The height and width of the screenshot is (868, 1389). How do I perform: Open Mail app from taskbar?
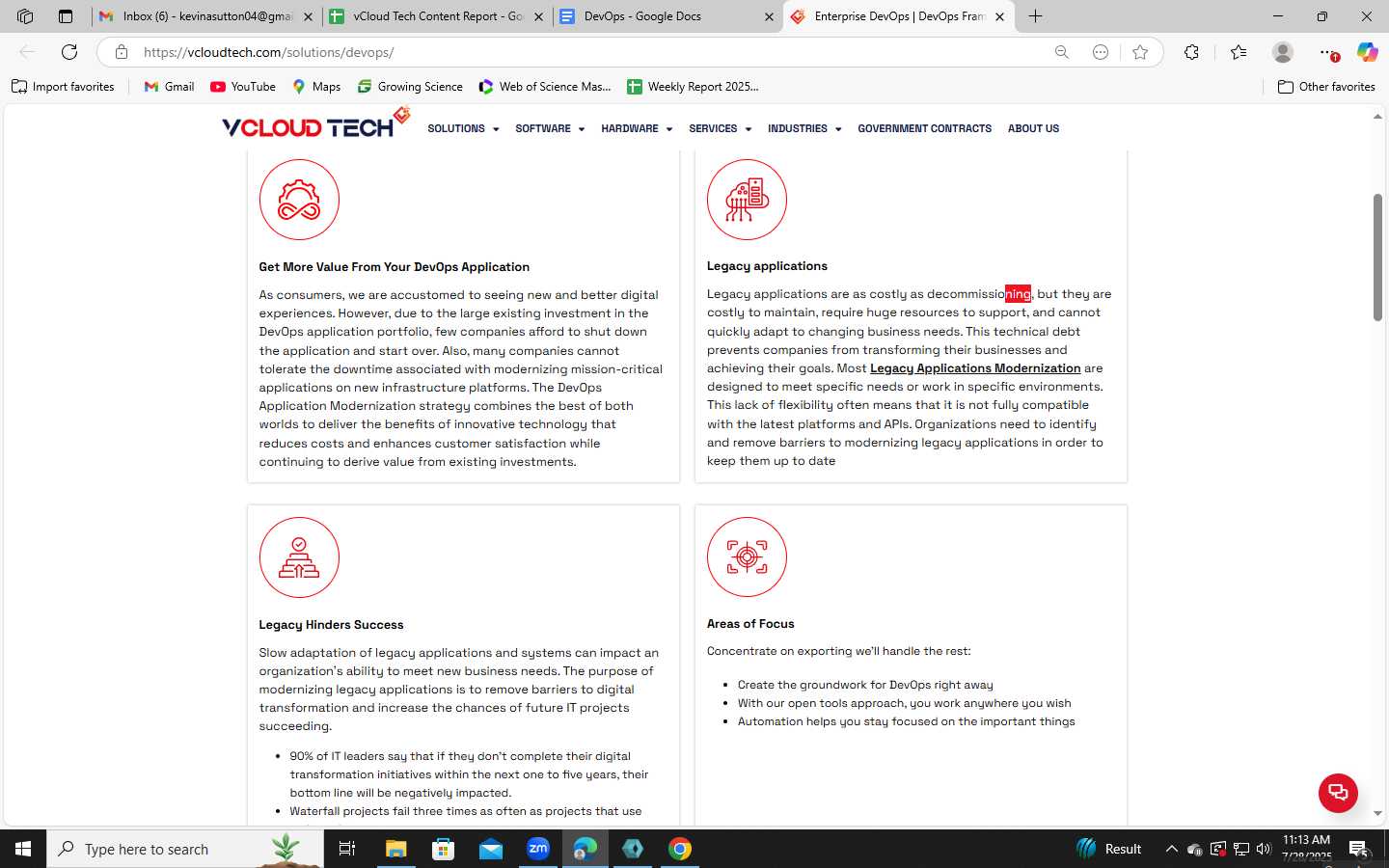point(490,849)
